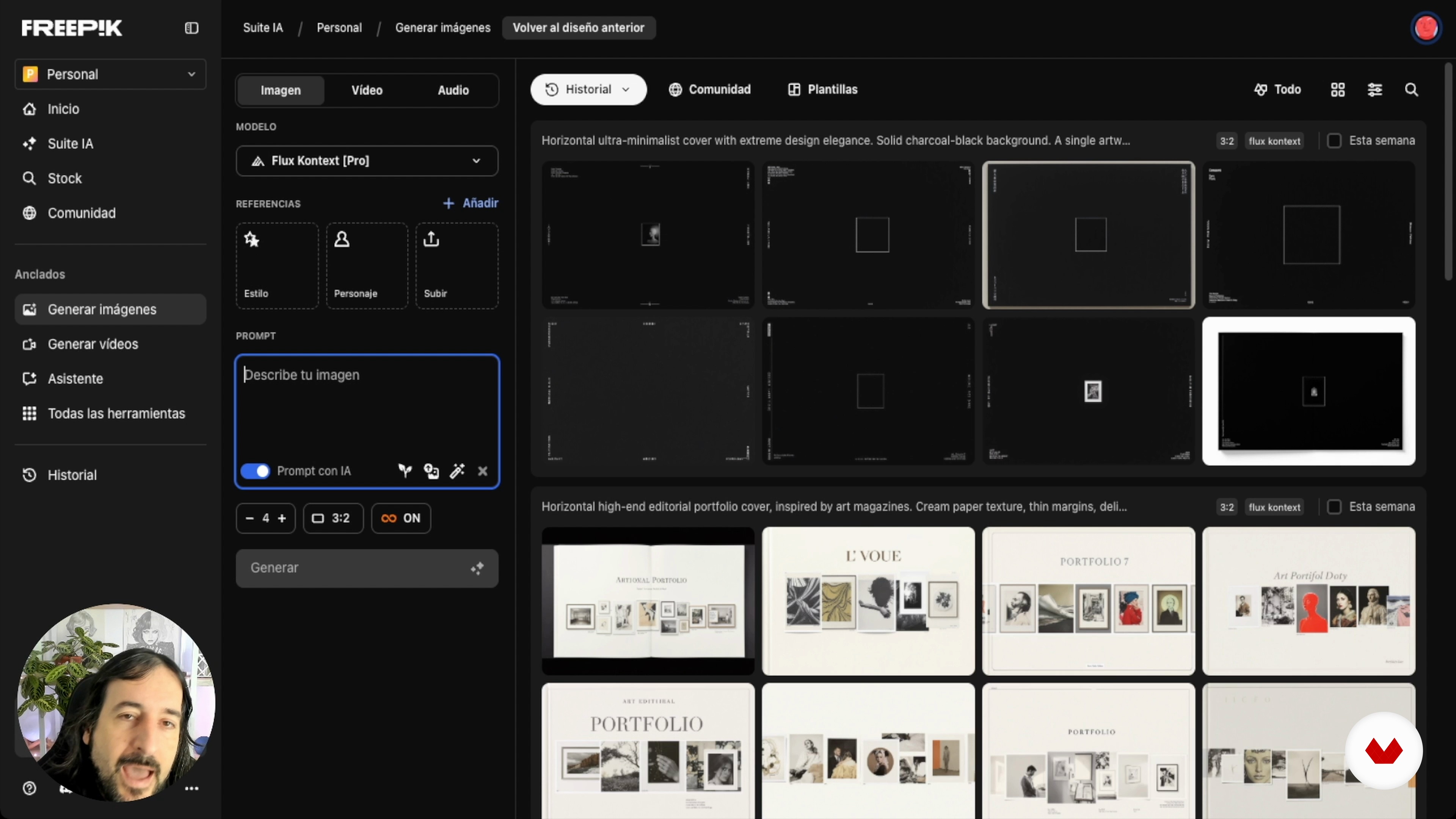Open the Flux Kontext [Pro] model dropdown
This screenshot has height=819, width=1456.
[367, 161]
